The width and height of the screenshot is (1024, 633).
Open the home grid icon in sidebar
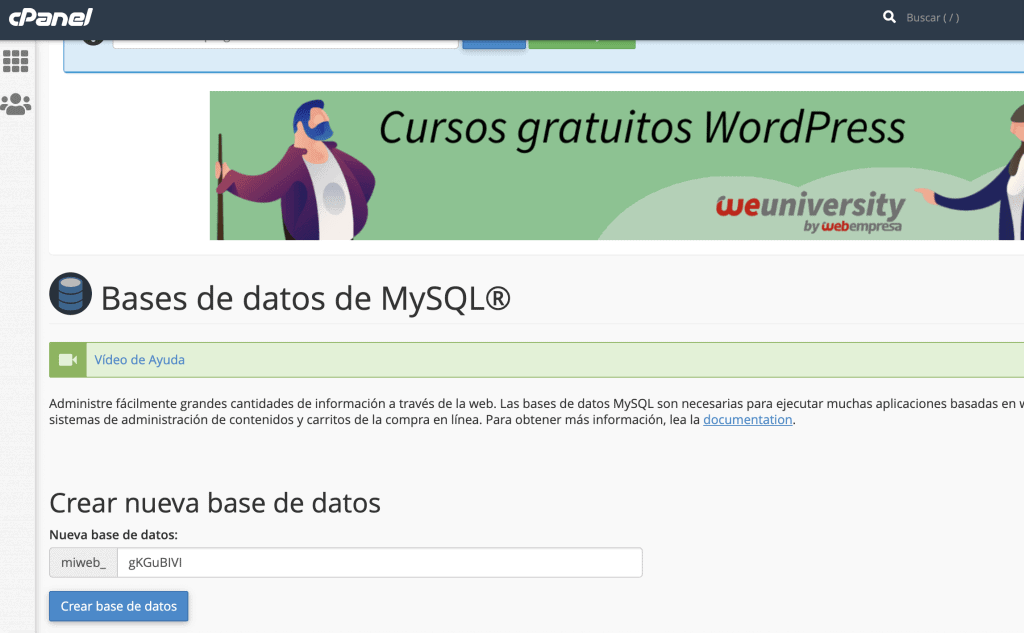(x=16, y=61)
